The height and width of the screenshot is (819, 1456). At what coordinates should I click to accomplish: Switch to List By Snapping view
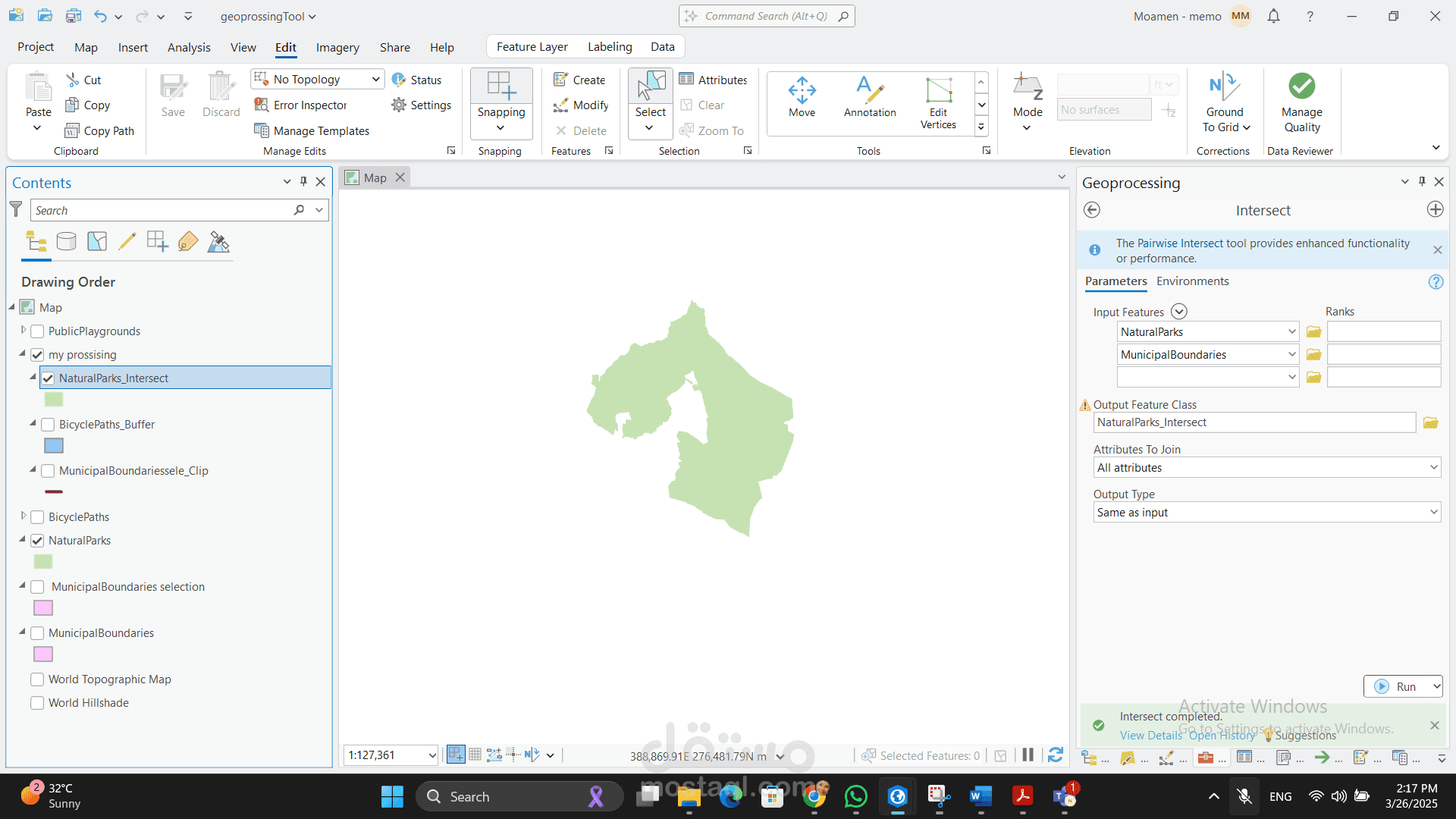point(158,242)
